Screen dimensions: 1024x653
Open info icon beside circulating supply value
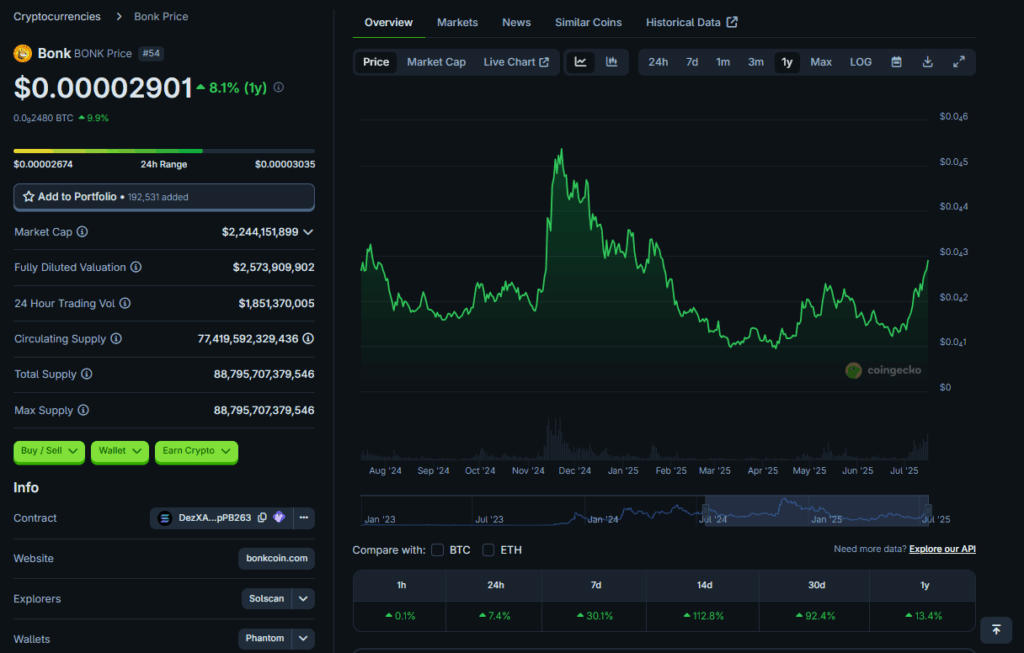click(308, 338)
